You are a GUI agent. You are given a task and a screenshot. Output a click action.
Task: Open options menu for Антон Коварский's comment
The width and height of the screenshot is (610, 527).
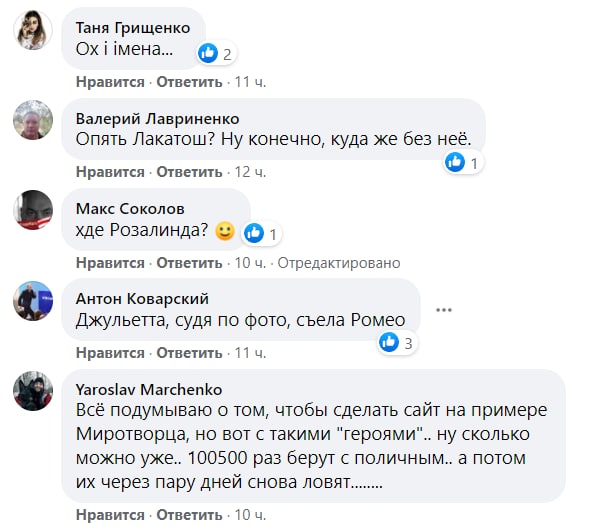click(444, 308)
